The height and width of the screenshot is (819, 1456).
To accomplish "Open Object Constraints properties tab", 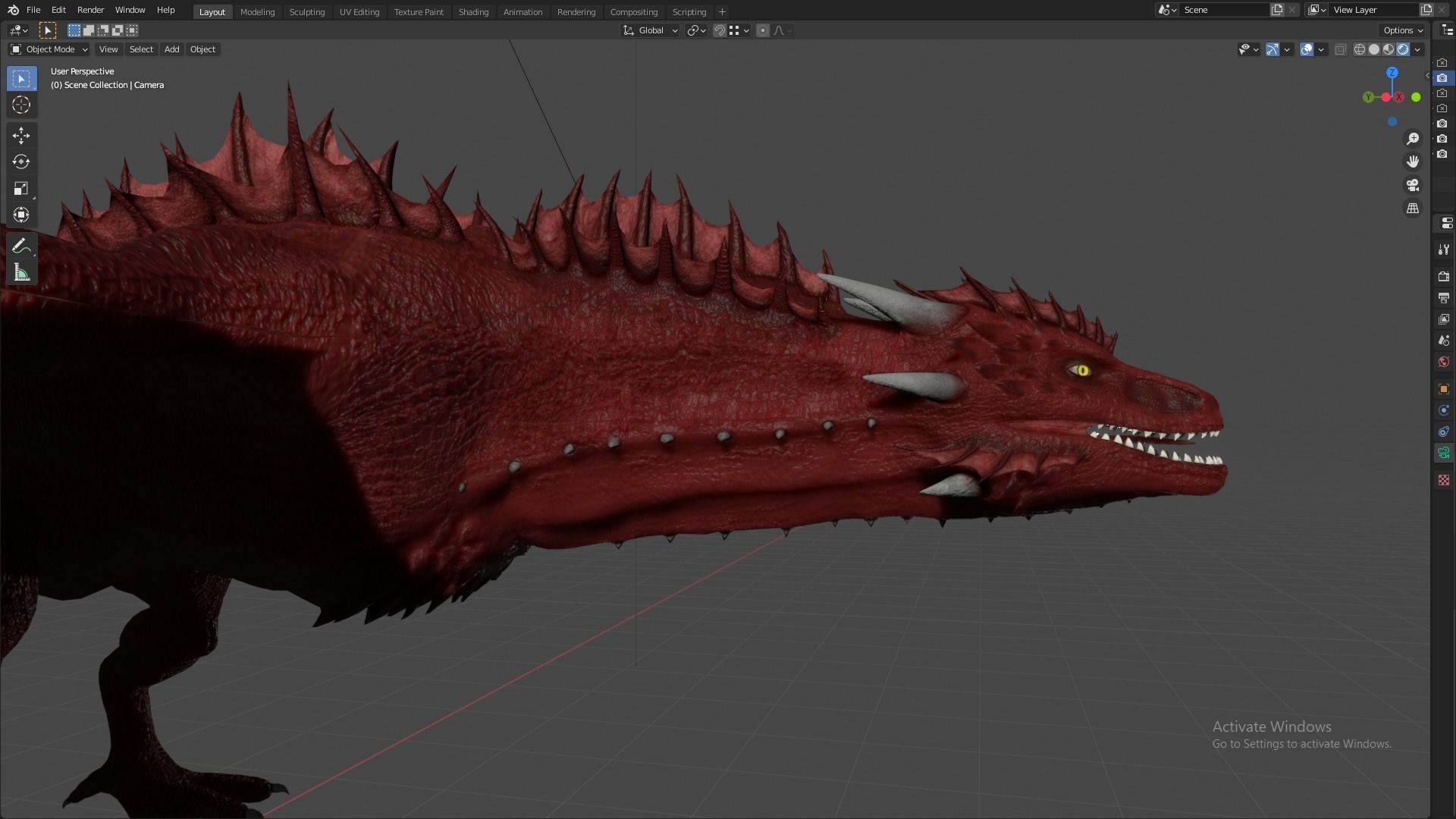I will [x=1444, y=431].
